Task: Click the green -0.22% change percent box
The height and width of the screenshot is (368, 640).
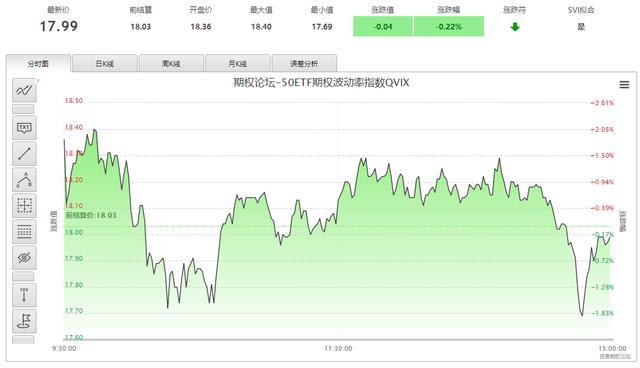Action: pyautogui.click(x=449, y=27)
